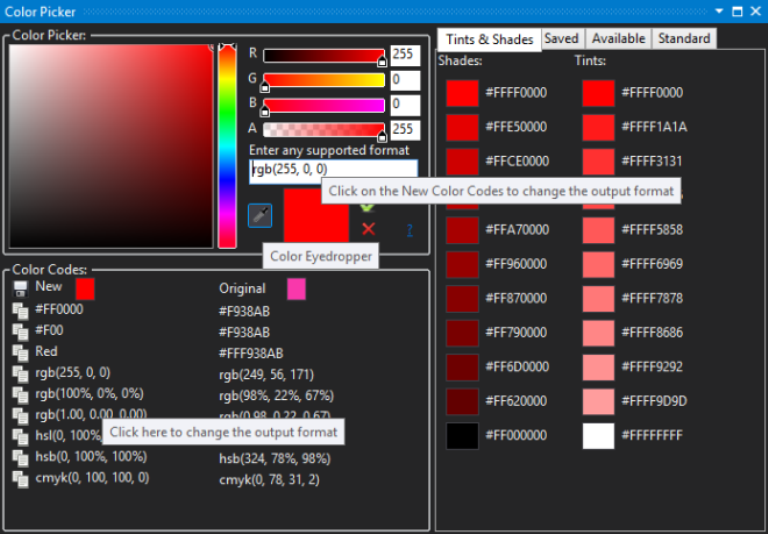
Task: Open the Available tab
Action: point(618,38)
